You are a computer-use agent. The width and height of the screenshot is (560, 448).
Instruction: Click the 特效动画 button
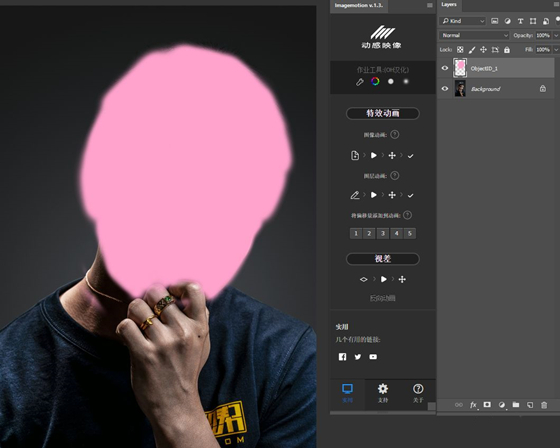[x=382, y=113]
